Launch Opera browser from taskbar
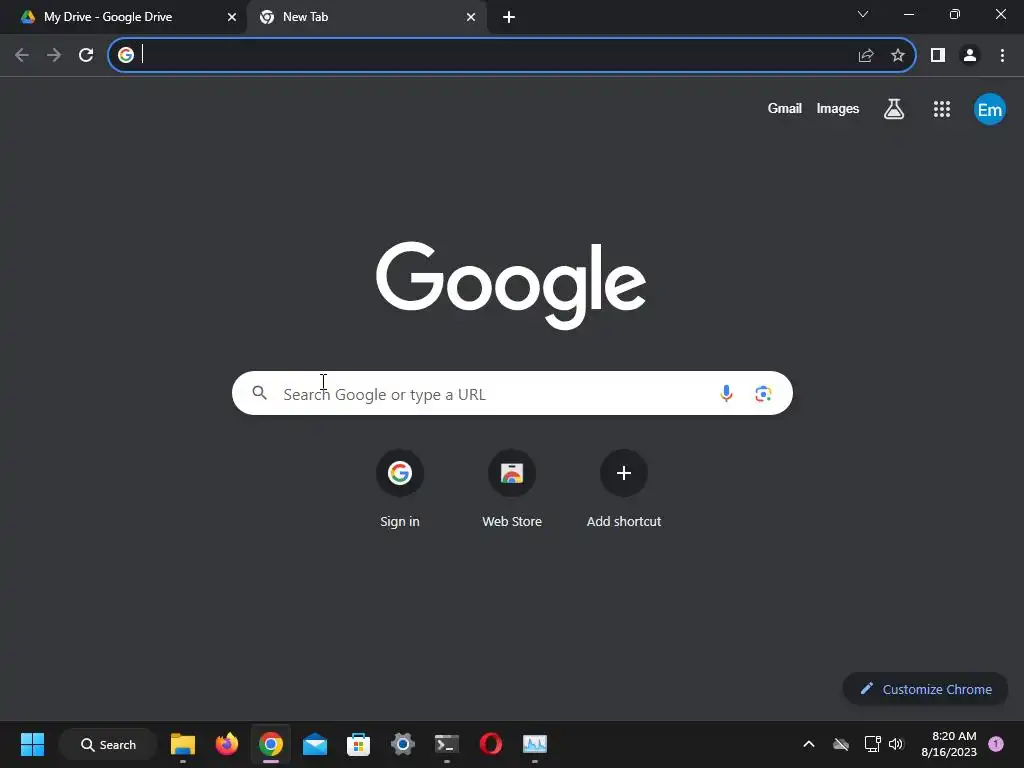The width and height of the screenshot is (1024, 768). [x=490, y=744]
